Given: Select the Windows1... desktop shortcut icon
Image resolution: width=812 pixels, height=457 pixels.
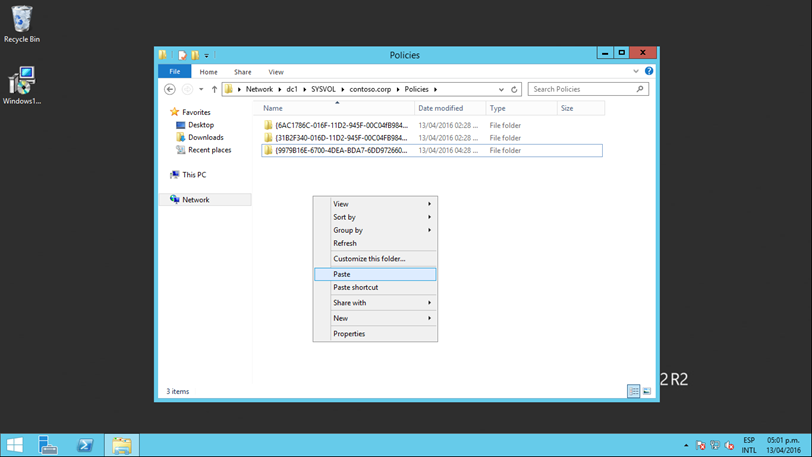Looking at the screenshot, I should point(22,85).
